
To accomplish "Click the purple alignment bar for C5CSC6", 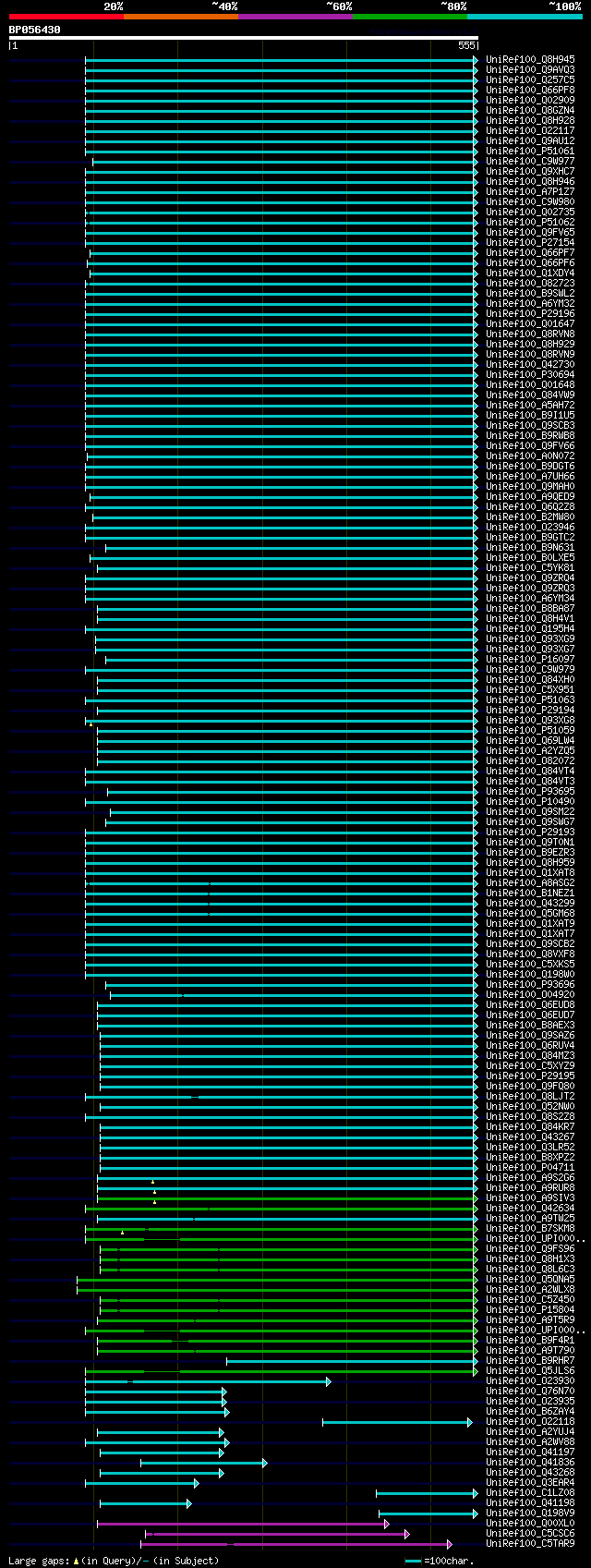I will click(277, 1534).
